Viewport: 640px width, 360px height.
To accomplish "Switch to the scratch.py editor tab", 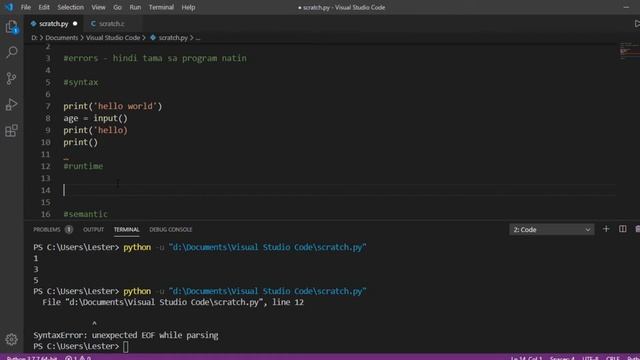I will point(53,24).
